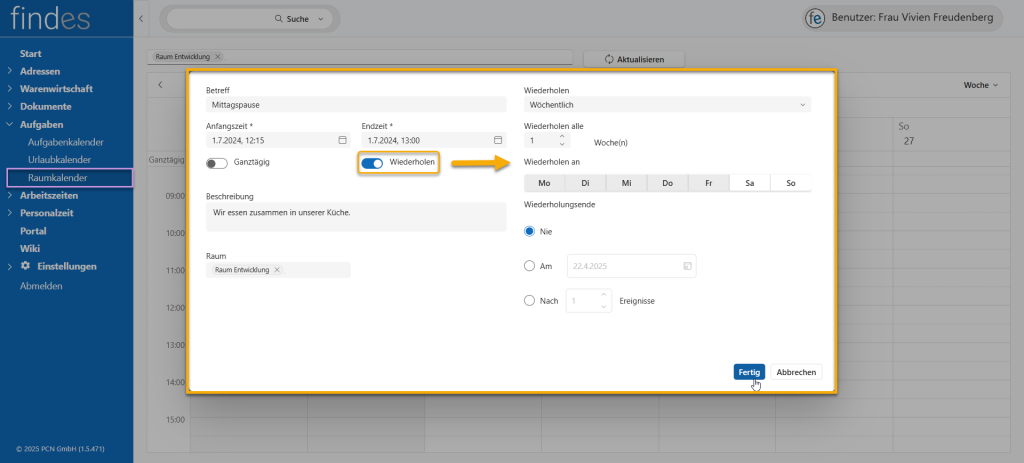Go to the Wiki page
The image size is (1024, 463).
tap(30, 249)
